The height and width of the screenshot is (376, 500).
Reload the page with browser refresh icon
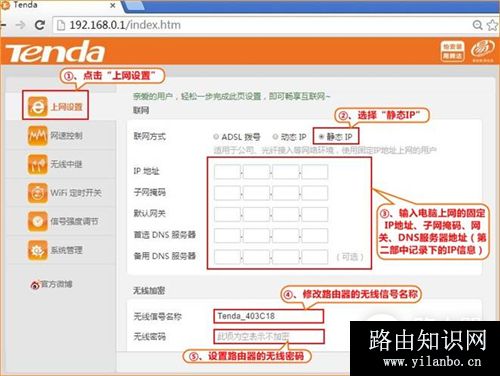[40, 25]
